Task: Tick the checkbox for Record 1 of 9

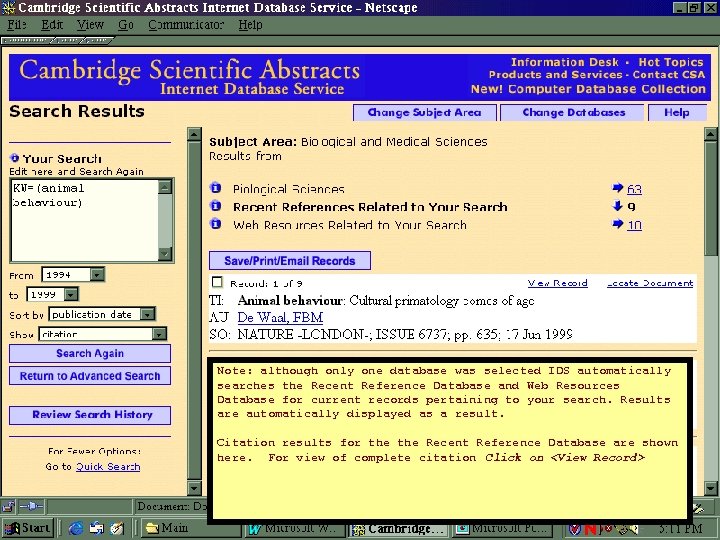Action: coord(217,282)
